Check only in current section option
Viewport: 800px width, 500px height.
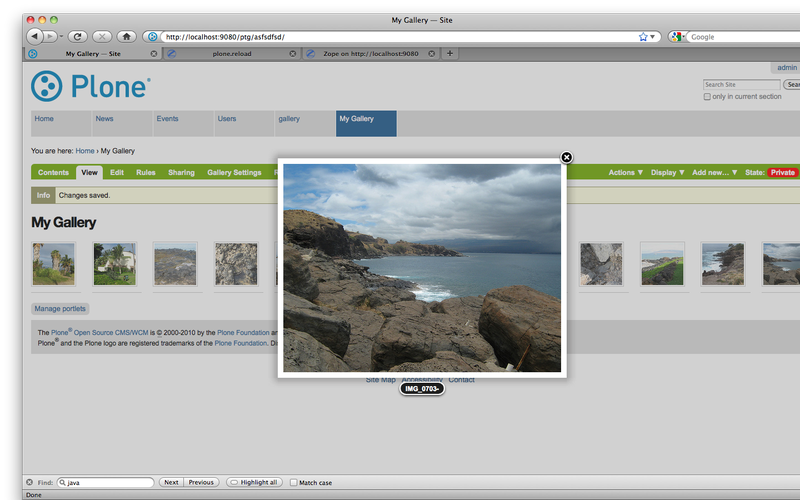coord(708,97)
